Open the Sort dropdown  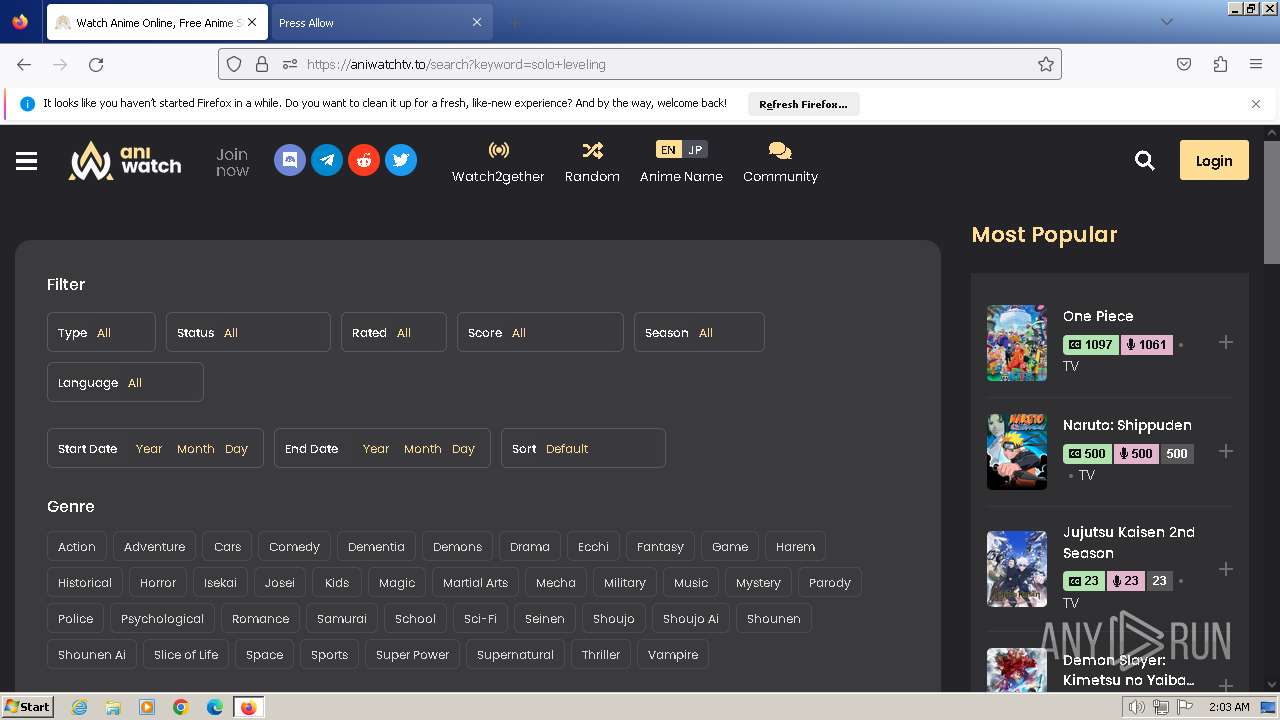click(x=583, y=448)
